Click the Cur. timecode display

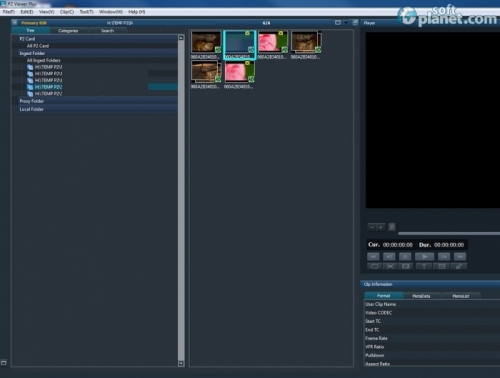point(390,245)
